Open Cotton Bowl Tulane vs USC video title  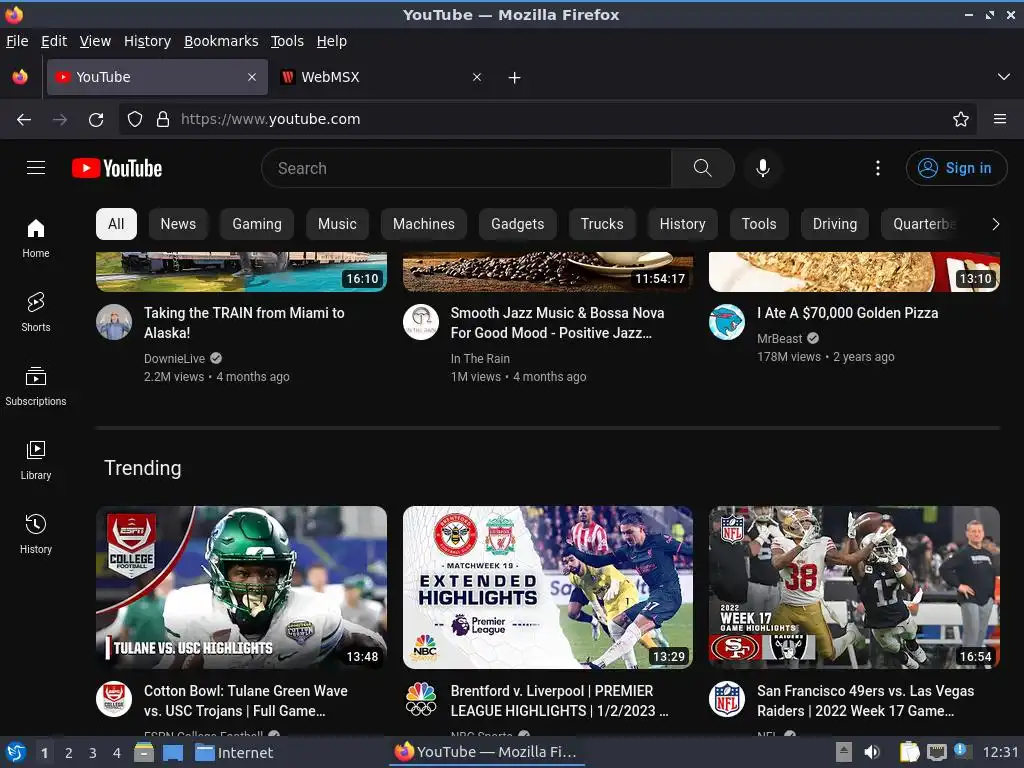pyautogui.click(x=246, y=701)
